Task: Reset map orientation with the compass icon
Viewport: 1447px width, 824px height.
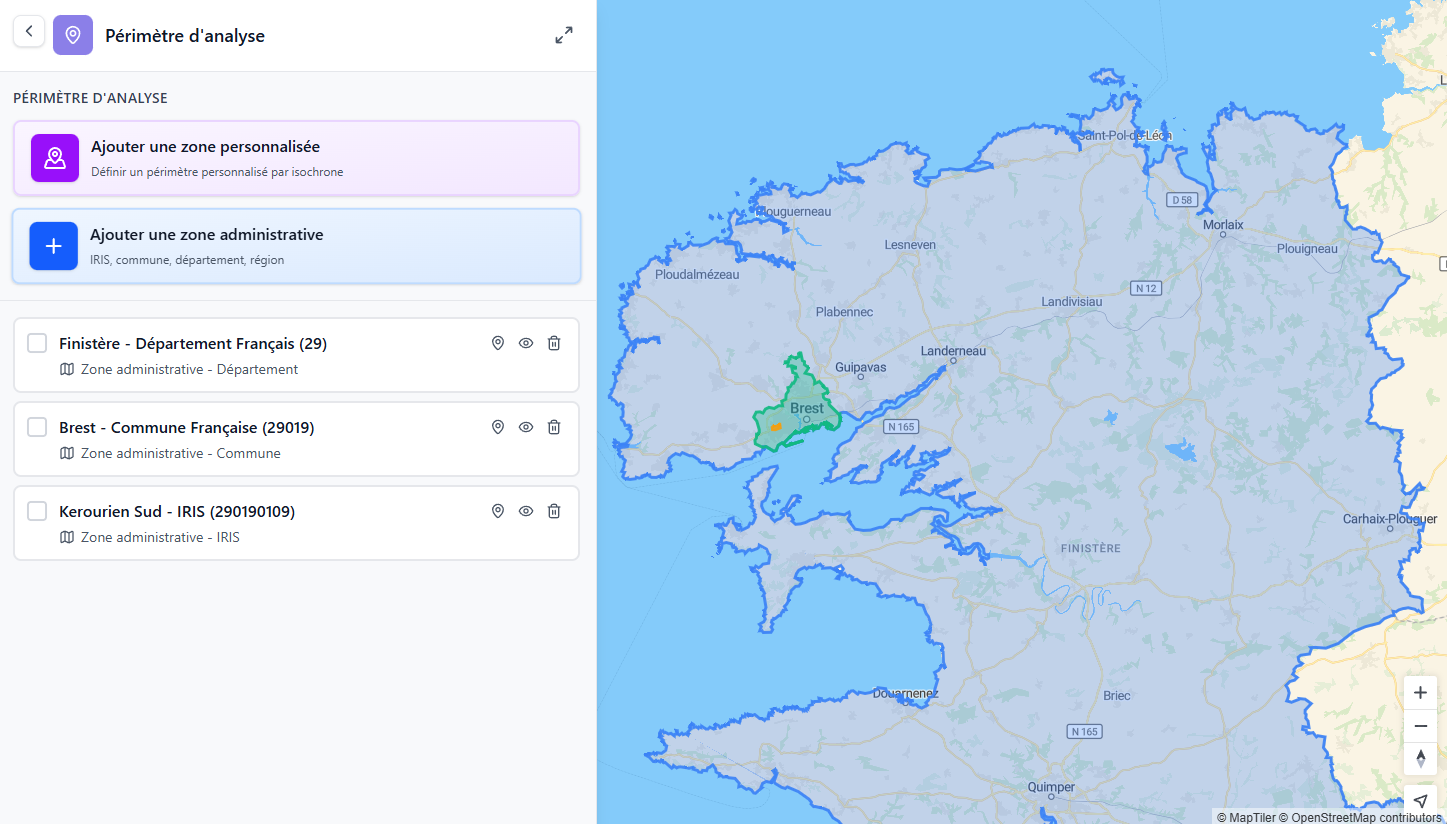Action: point(1420,759)
